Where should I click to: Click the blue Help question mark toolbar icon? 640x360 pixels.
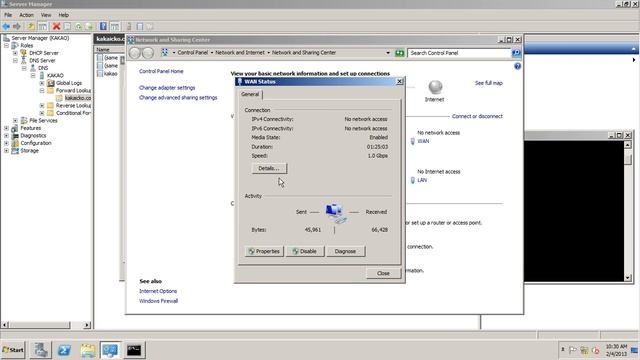pos(103,27)
